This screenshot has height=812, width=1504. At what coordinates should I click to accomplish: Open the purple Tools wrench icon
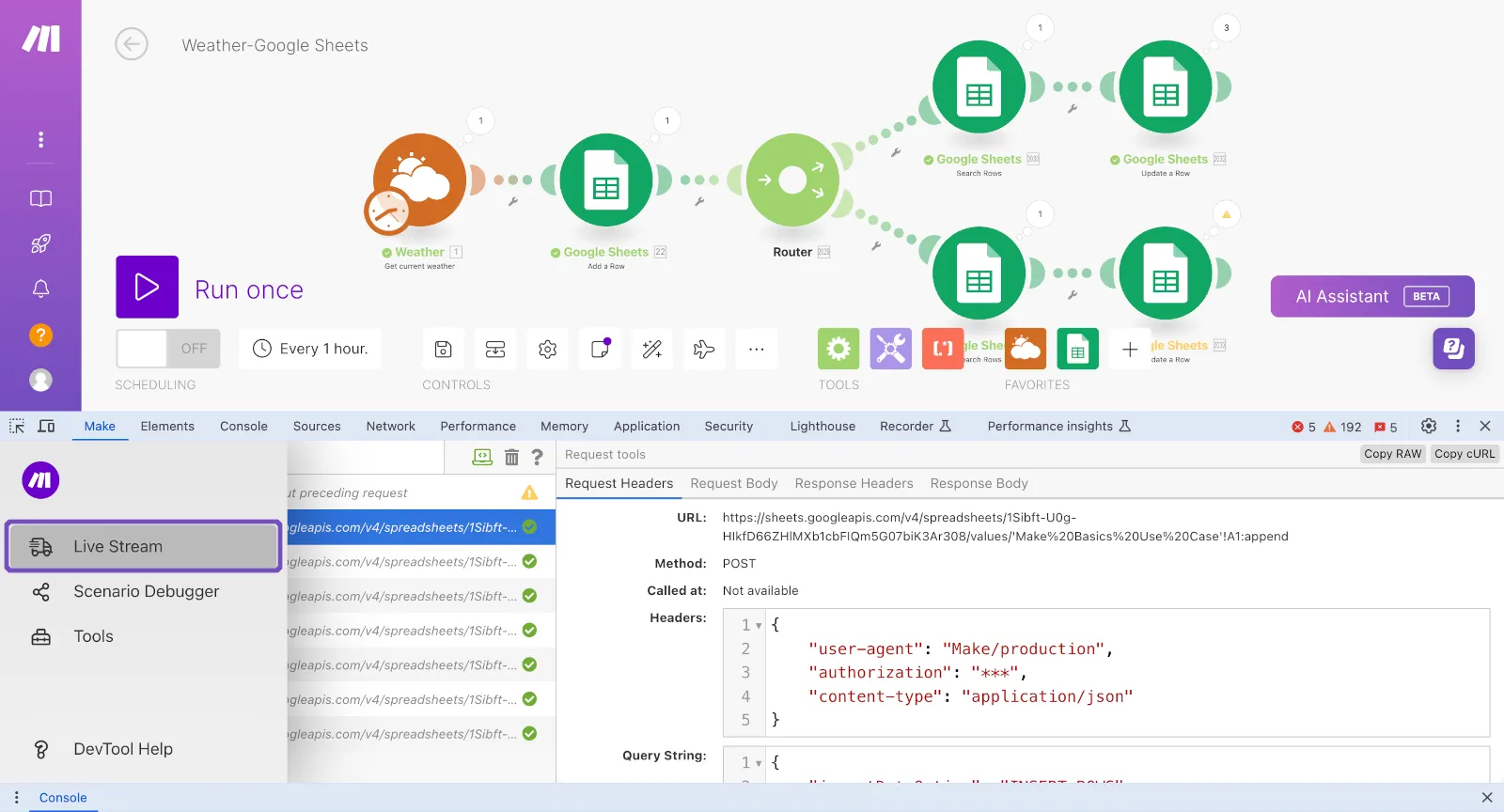tap(891, 349)
